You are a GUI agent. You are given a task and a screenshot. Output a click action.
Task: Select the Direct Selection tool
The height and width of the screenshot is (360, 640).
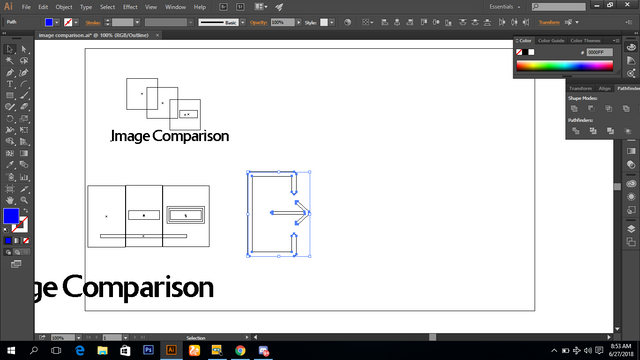coord(24,49)
